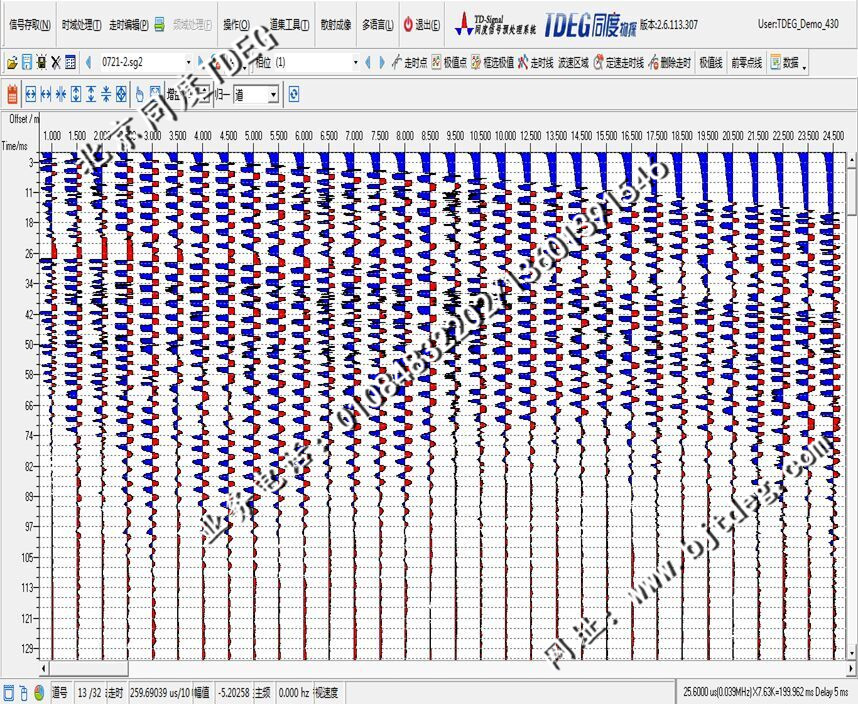Select the hand pan tool

tap(140, 94)
